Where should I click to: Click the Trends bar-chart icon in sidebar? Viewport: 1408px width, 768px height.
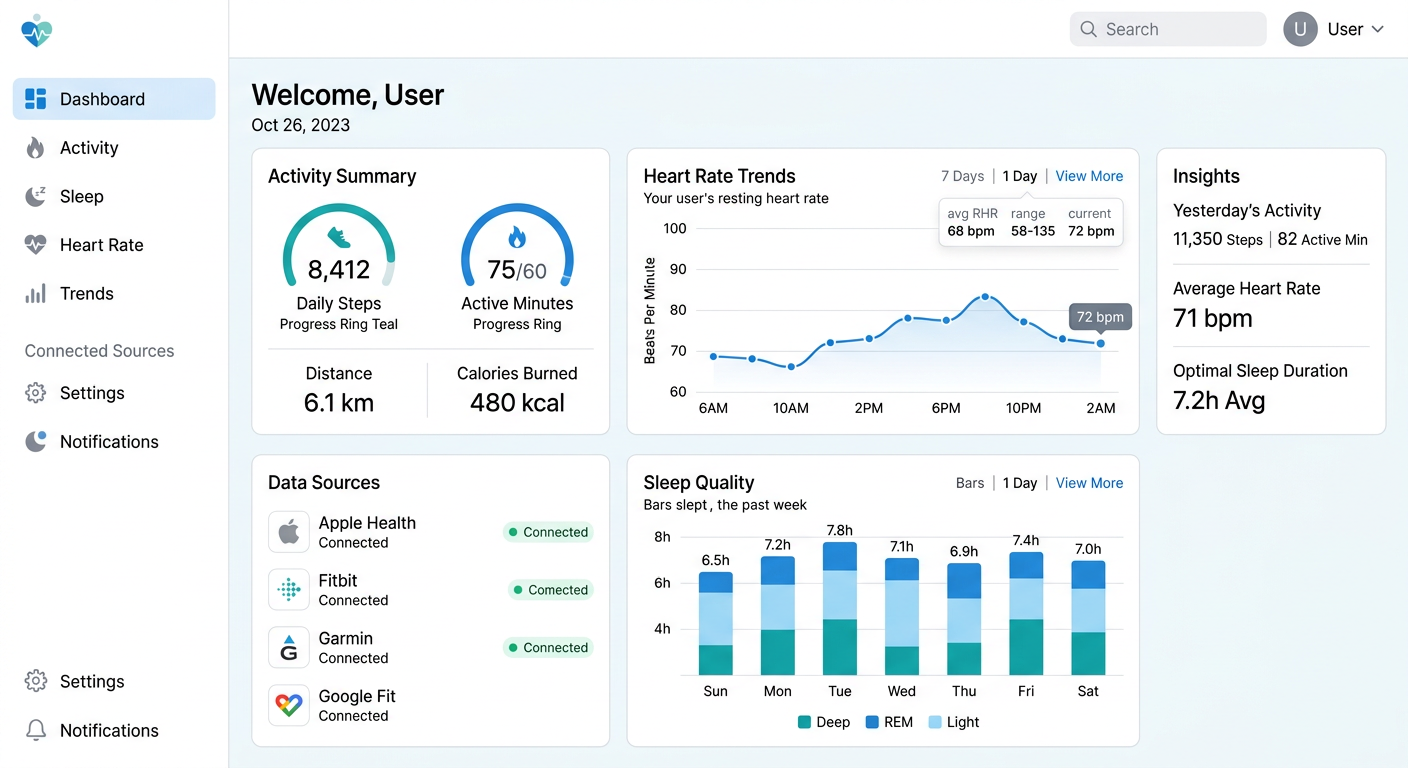pyautogui.click(x=35, y=294)
